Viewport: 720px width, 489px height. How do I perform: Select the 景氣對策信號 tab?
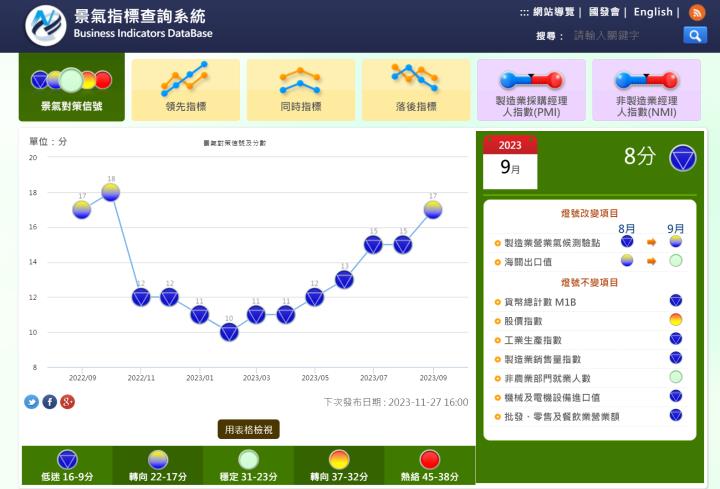tap(72, 87)
